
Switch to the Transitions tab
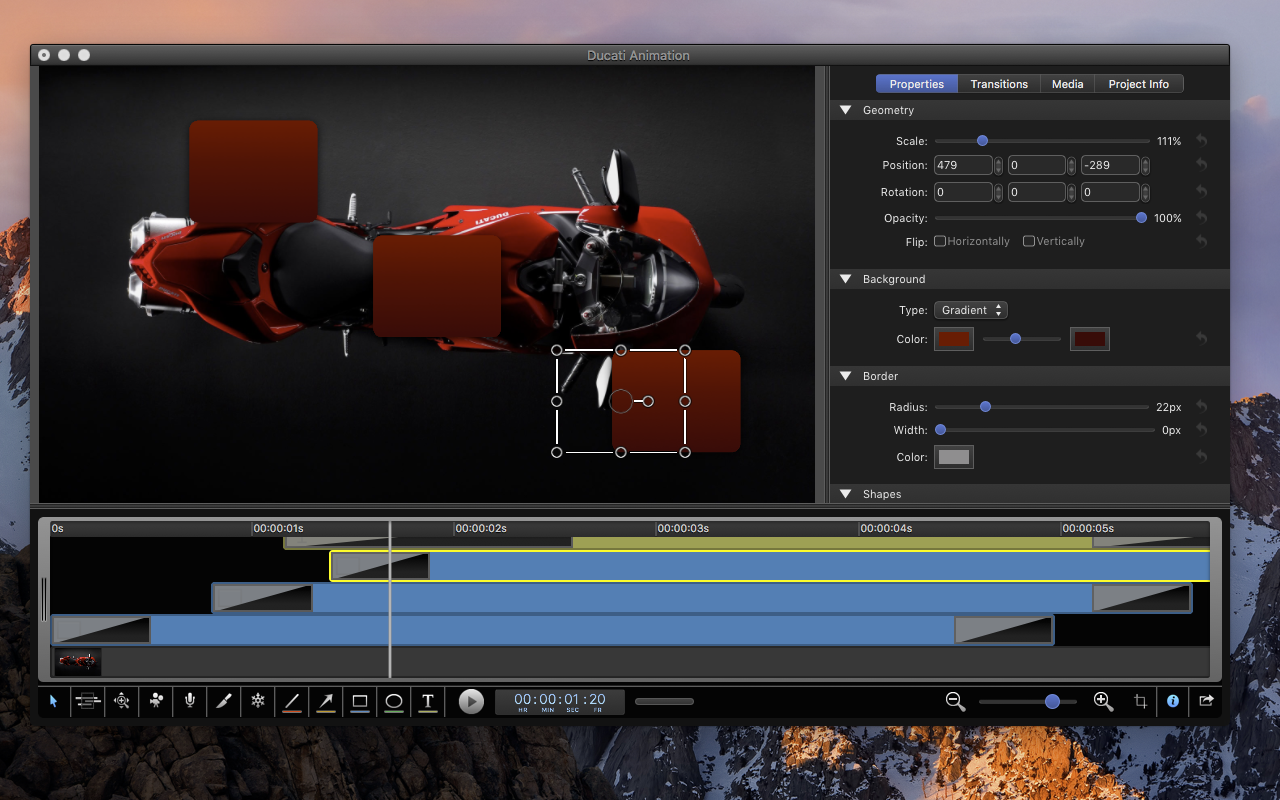(x=999, y=84)
